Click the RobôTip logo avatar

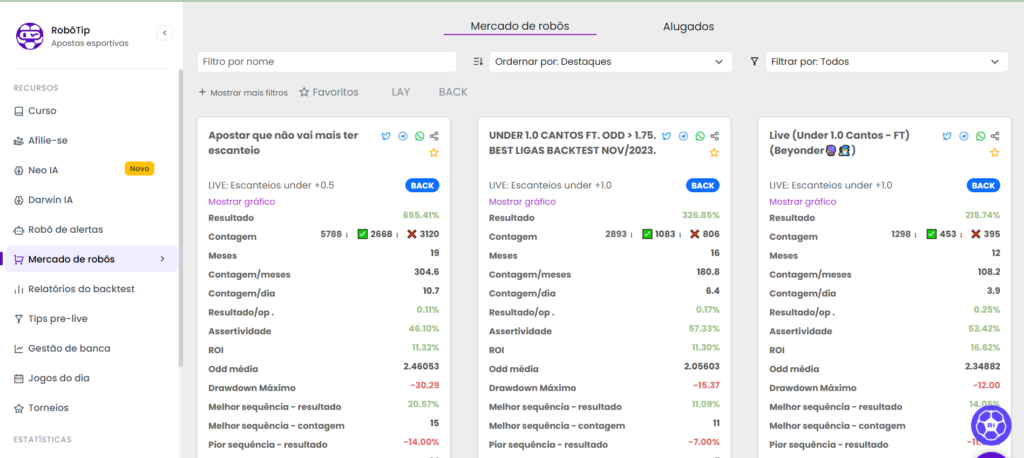[29, 36]
